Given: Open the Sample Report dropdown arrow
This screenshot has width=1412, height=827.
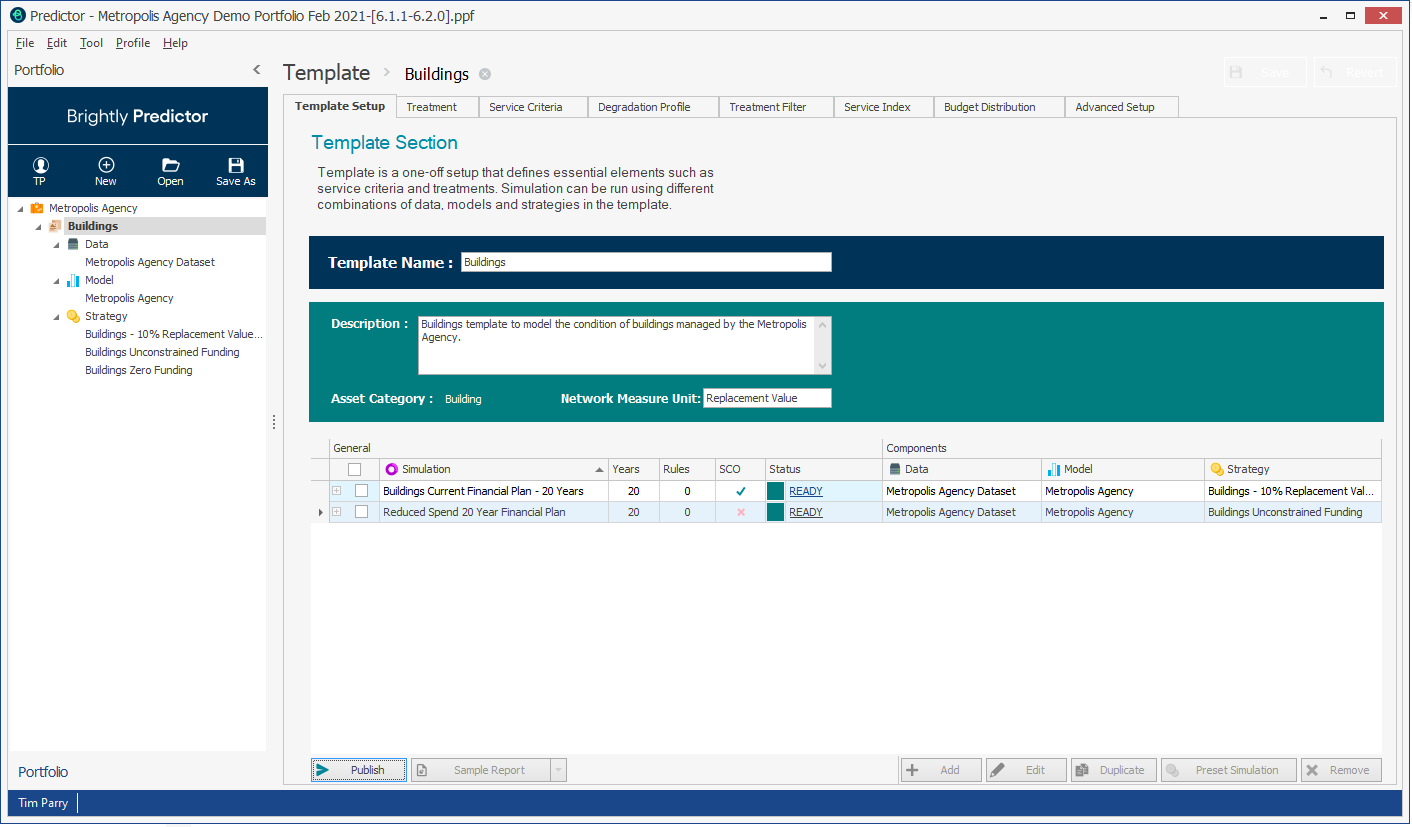Looking at the screenshot, I should pos(559,770).
